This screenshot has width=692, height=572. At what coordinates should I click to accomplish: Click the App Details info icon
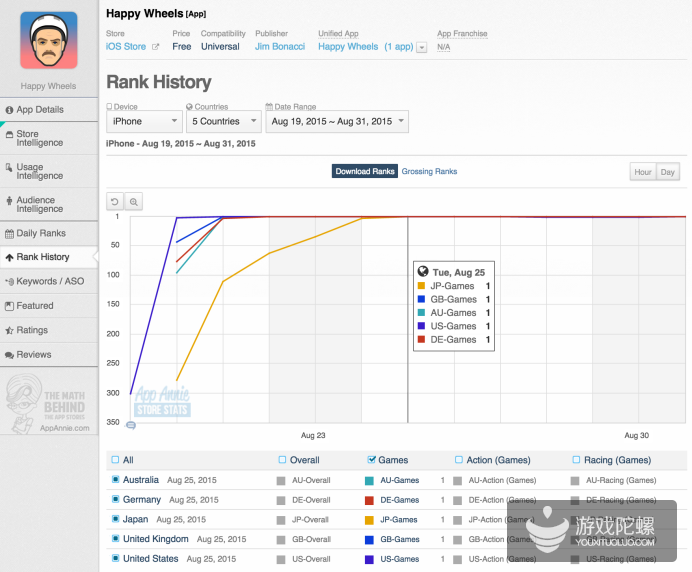click(x=9, y=110)
